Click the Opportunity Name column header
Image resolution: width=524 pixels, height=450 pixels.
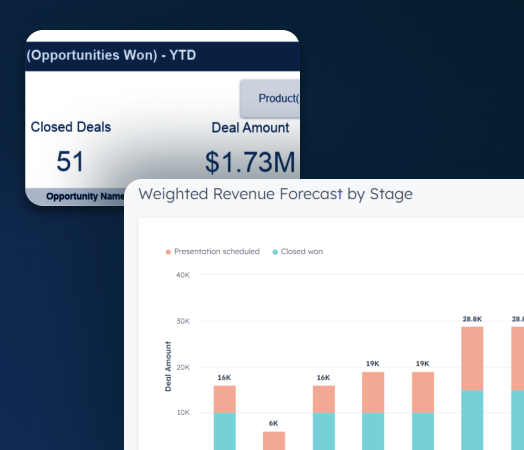[x=85, y=196]
